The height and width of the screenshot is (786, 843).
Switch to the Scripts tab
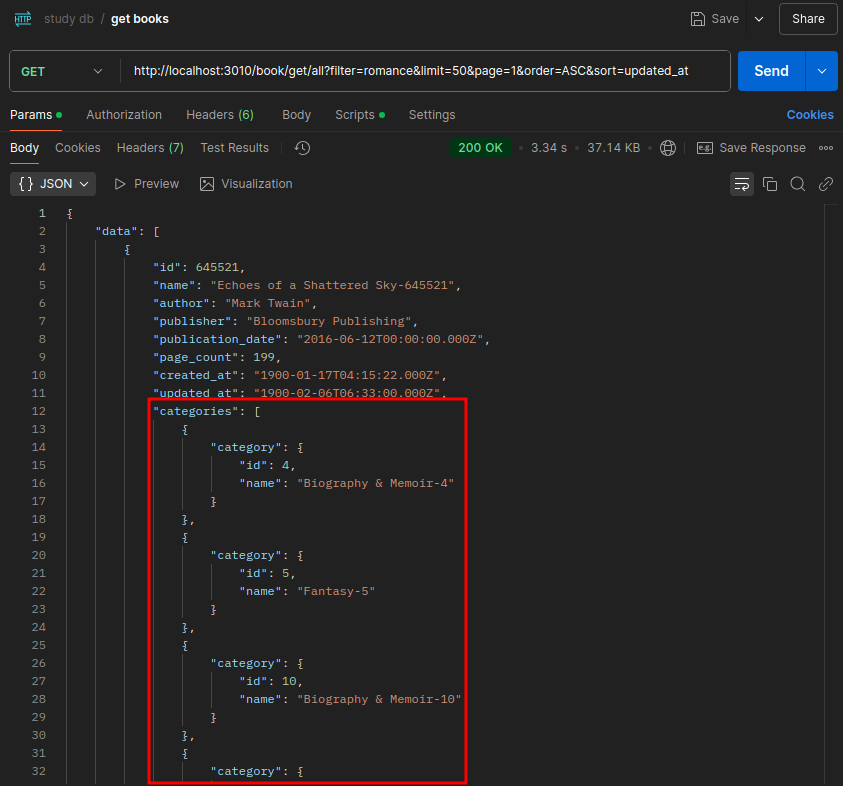coord(360,115)
